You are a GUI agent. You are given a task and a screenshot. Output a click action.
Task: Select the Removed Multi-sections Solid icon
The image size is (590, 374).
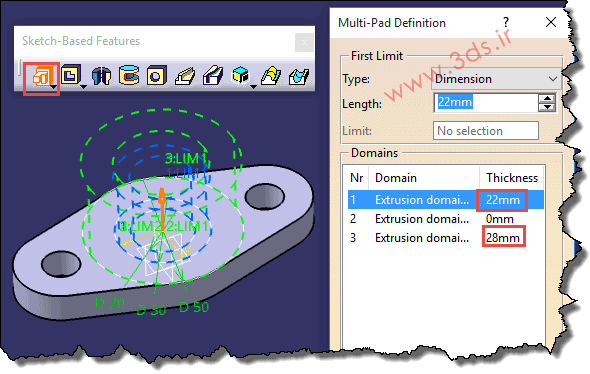(x=299, y=76)
